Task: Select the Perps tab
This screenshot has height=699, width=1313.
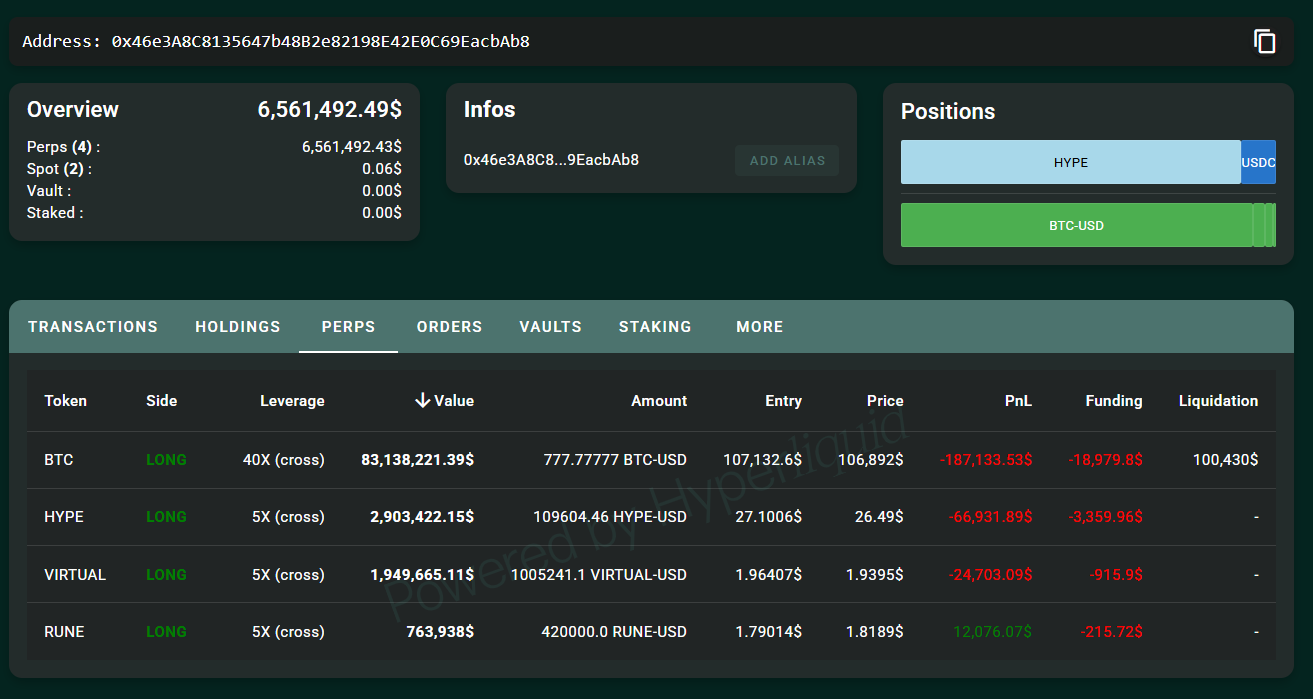Action: [x=348, y=327]
